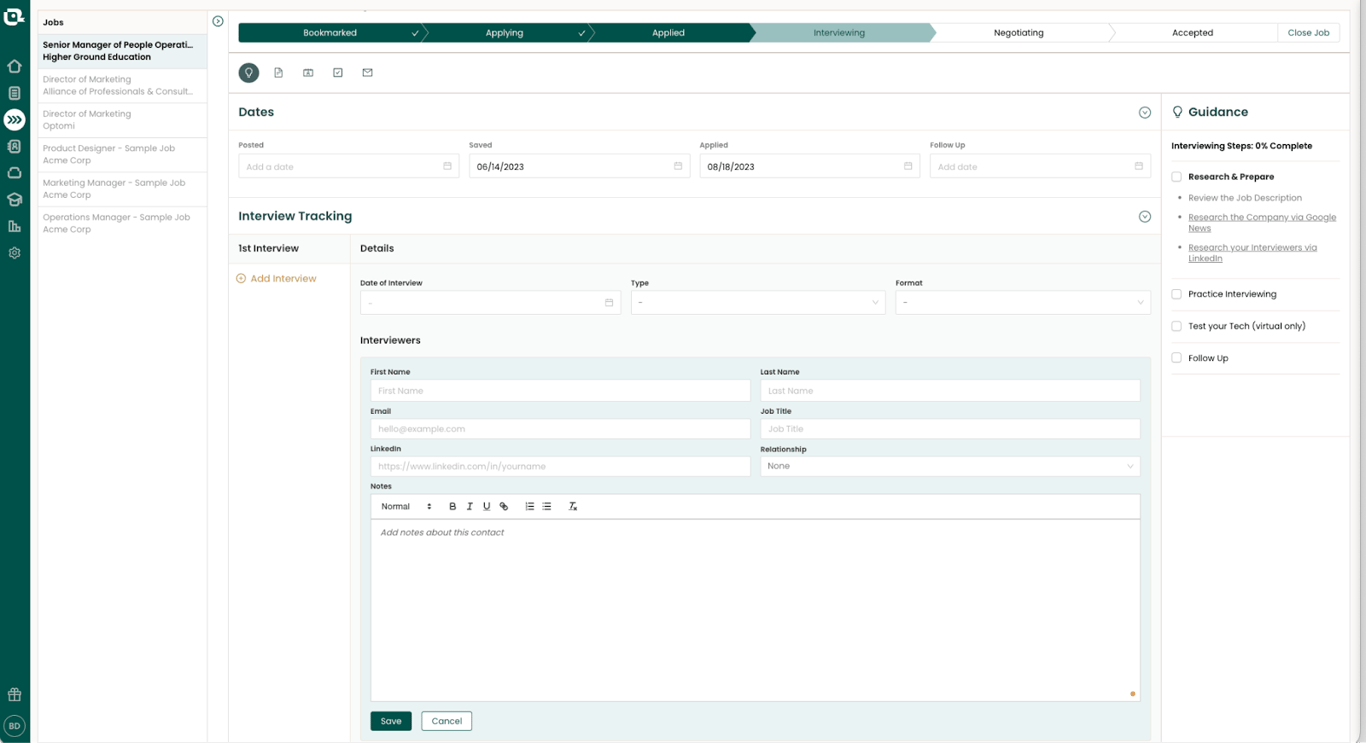
Task: Toggle bold formatting in Notes
Action: pyautogui.click(x=452, y=507)
